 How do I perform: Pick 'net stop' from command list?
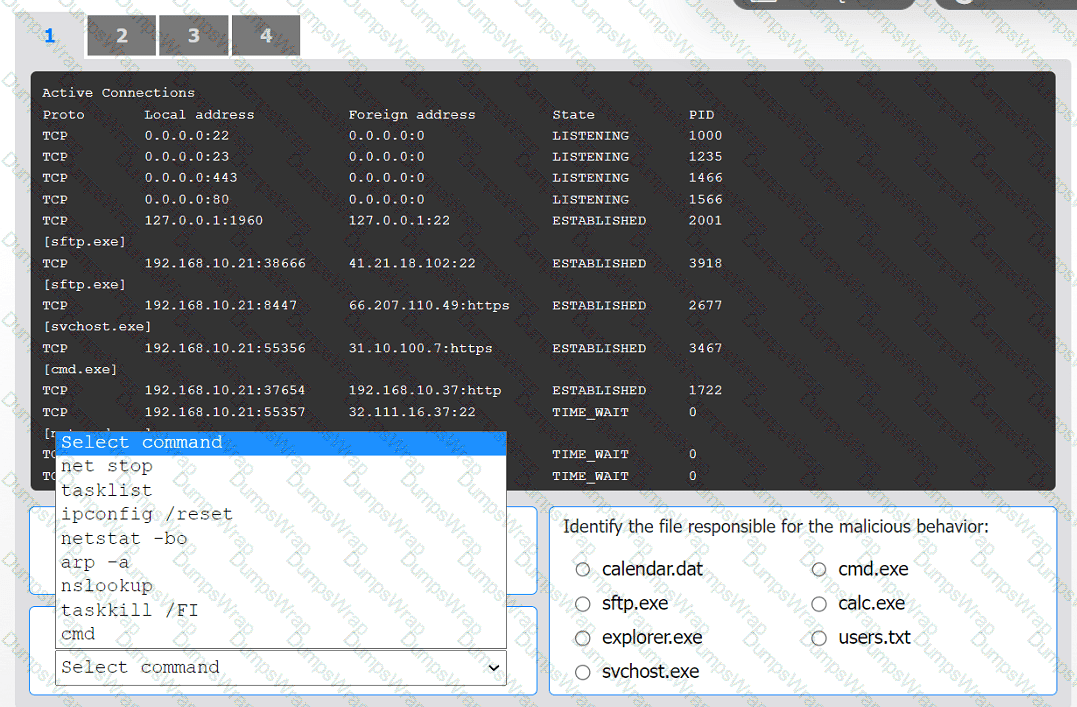coord(106,466)
